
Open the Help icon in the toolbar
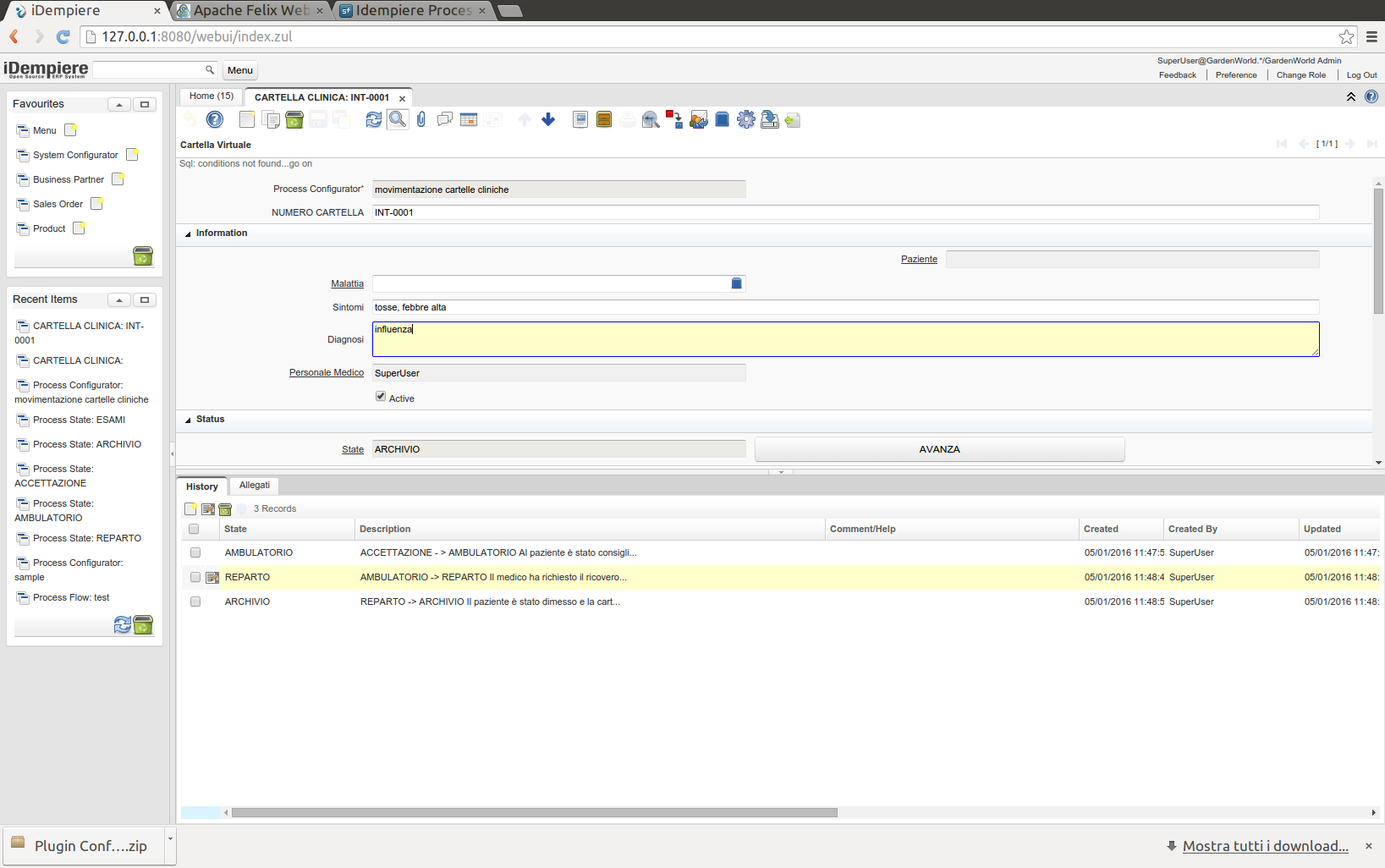[x=215, y=119]
